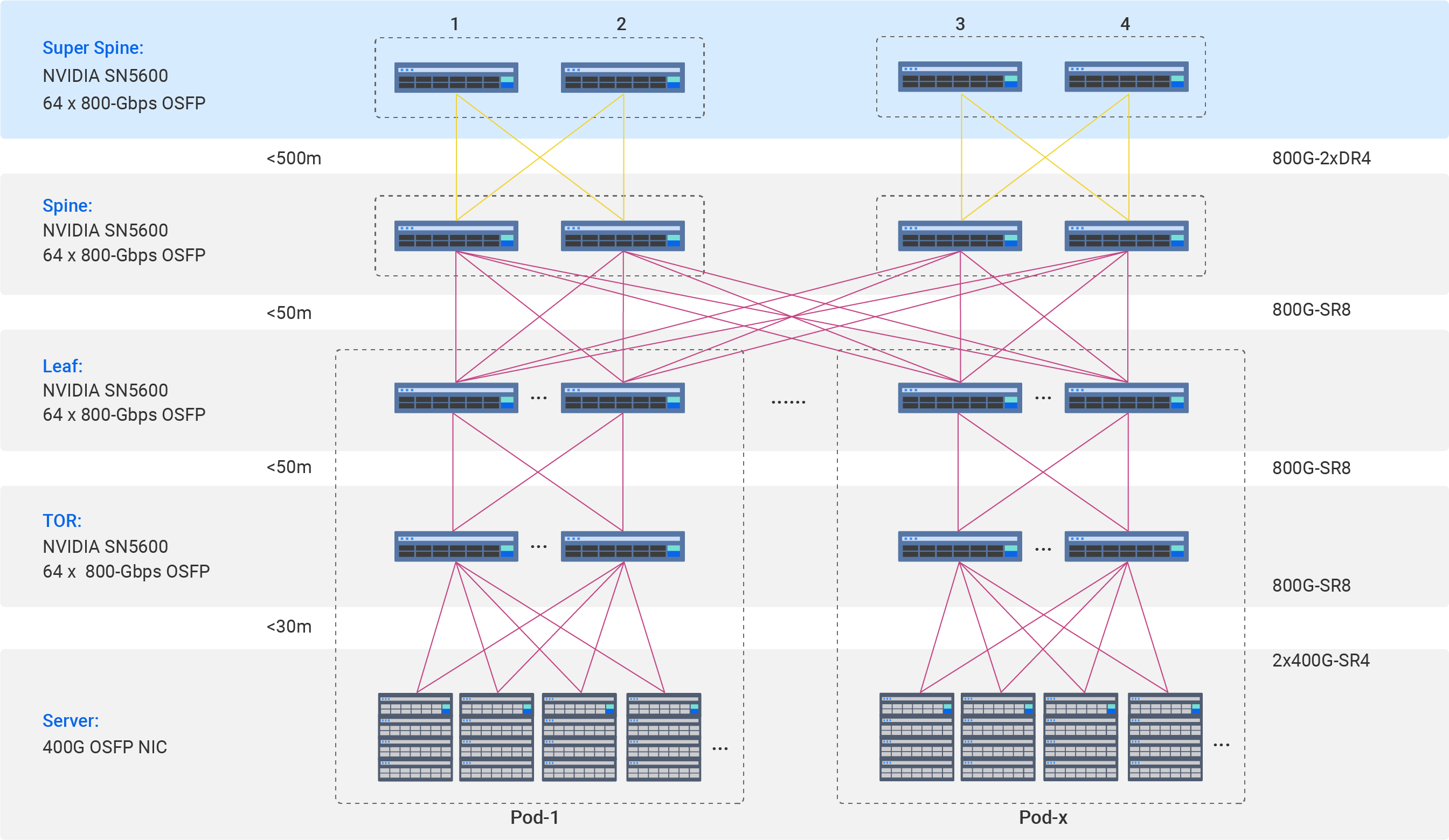The image size is (1449, 840).
Task: Select Super Spine switch number 4
Action: pyautogui.click(x=1126, y=77)
